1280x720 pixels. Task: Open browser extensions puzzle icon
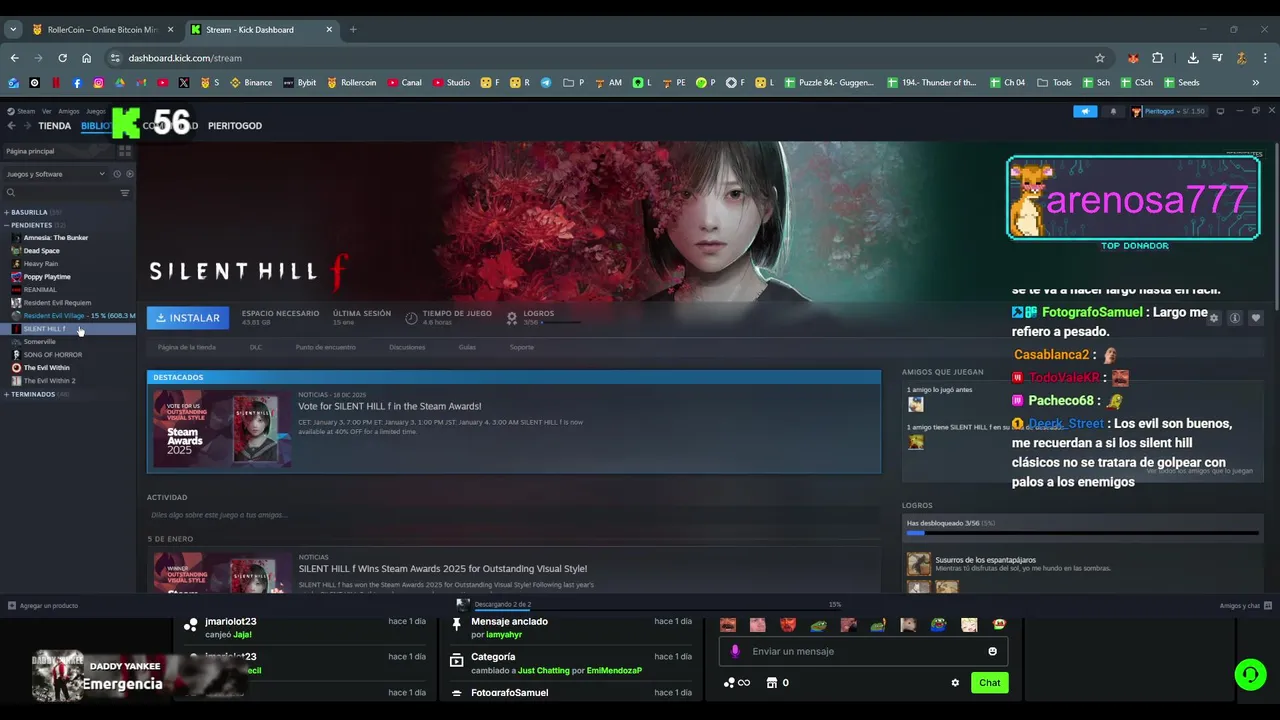(x=1158, y=58)
